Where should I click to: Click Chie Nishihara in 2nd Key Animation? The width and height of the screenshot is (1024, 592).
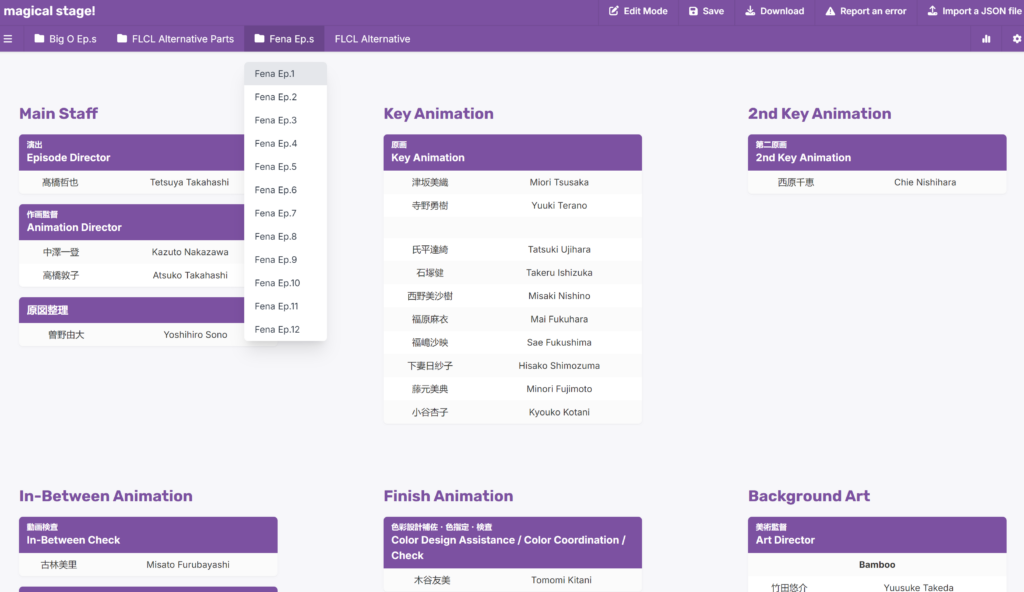tap(924, 183)
